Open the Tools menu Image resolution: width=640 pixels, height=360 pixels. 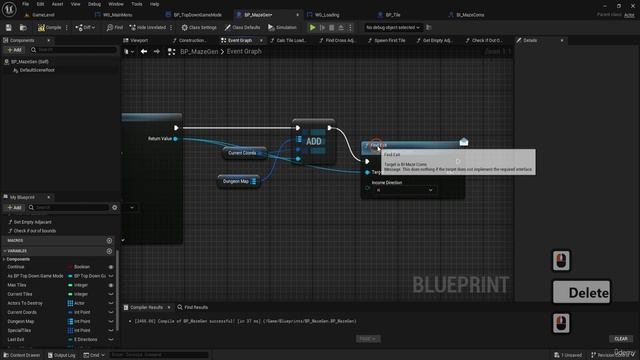point(137,4)
